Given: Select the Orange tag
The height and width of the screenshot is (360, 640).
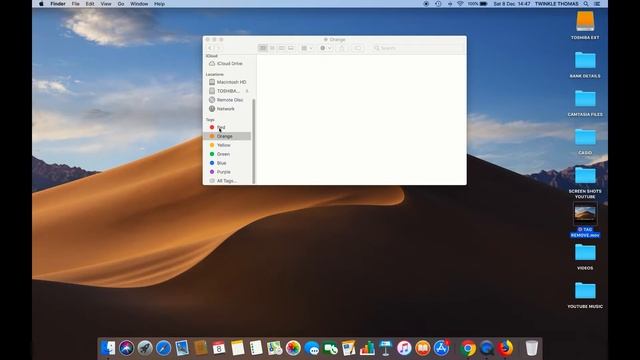Looking at the screenshot, I should click(x=228, y=136).
